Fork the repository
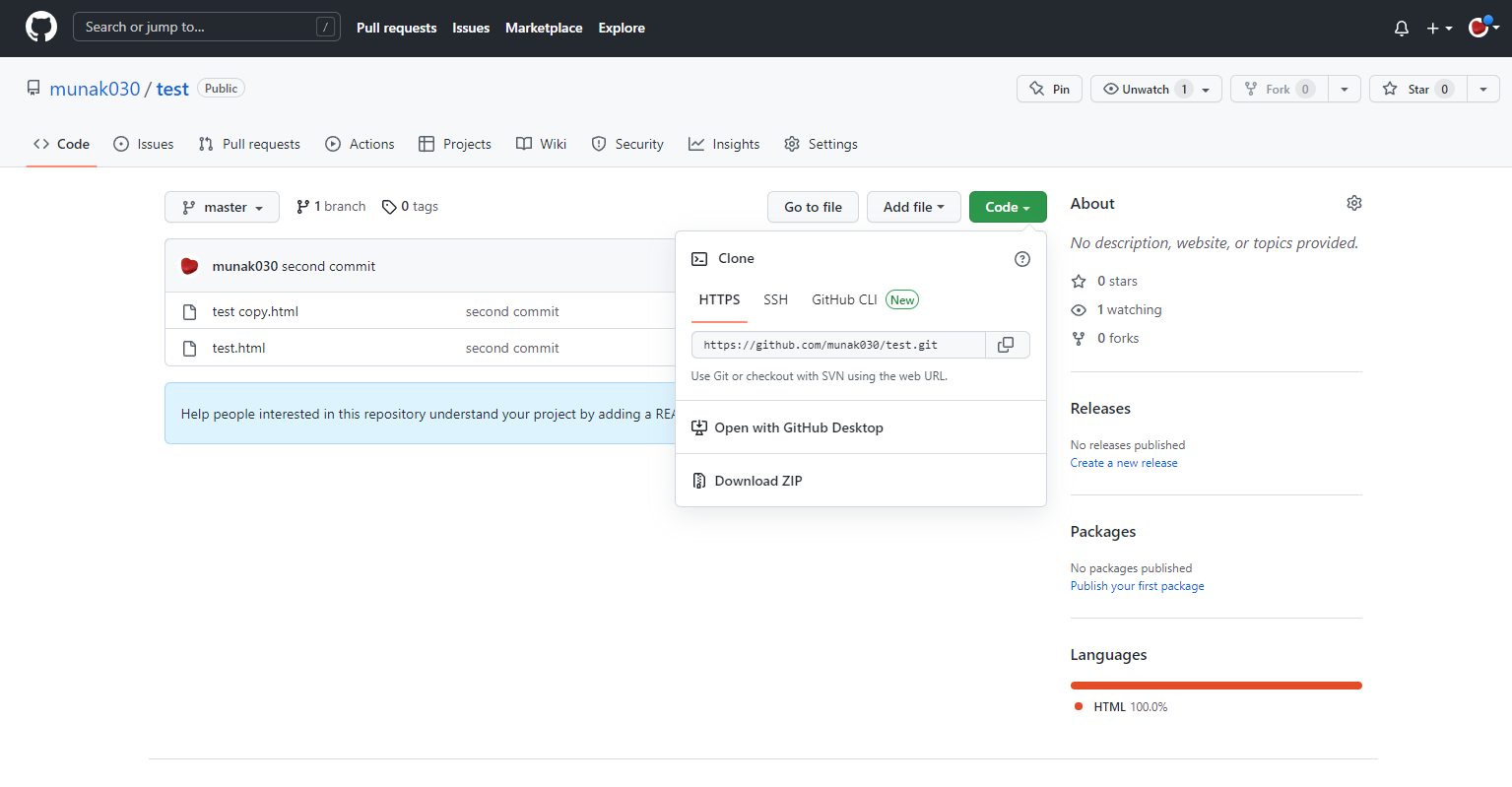Viewport: 1512px width, 787px height. [1279, 89]
